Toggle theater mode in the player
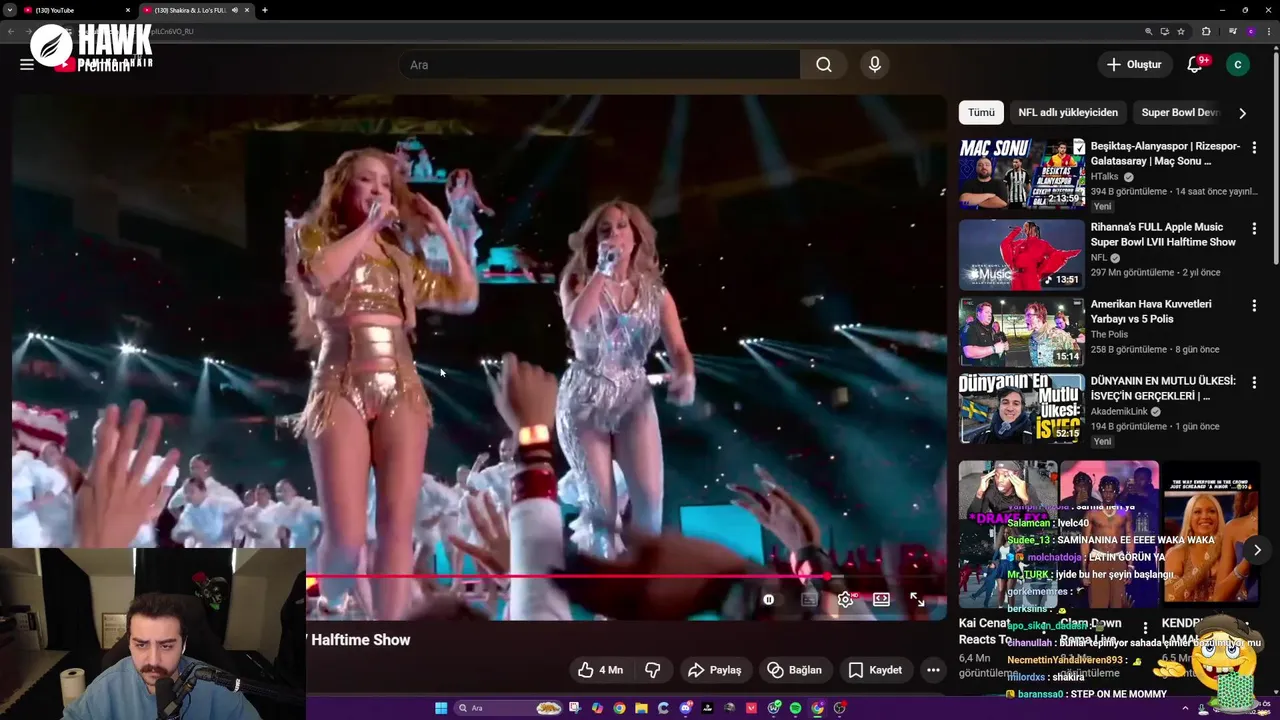The image size is (1280, 720). 881,599
